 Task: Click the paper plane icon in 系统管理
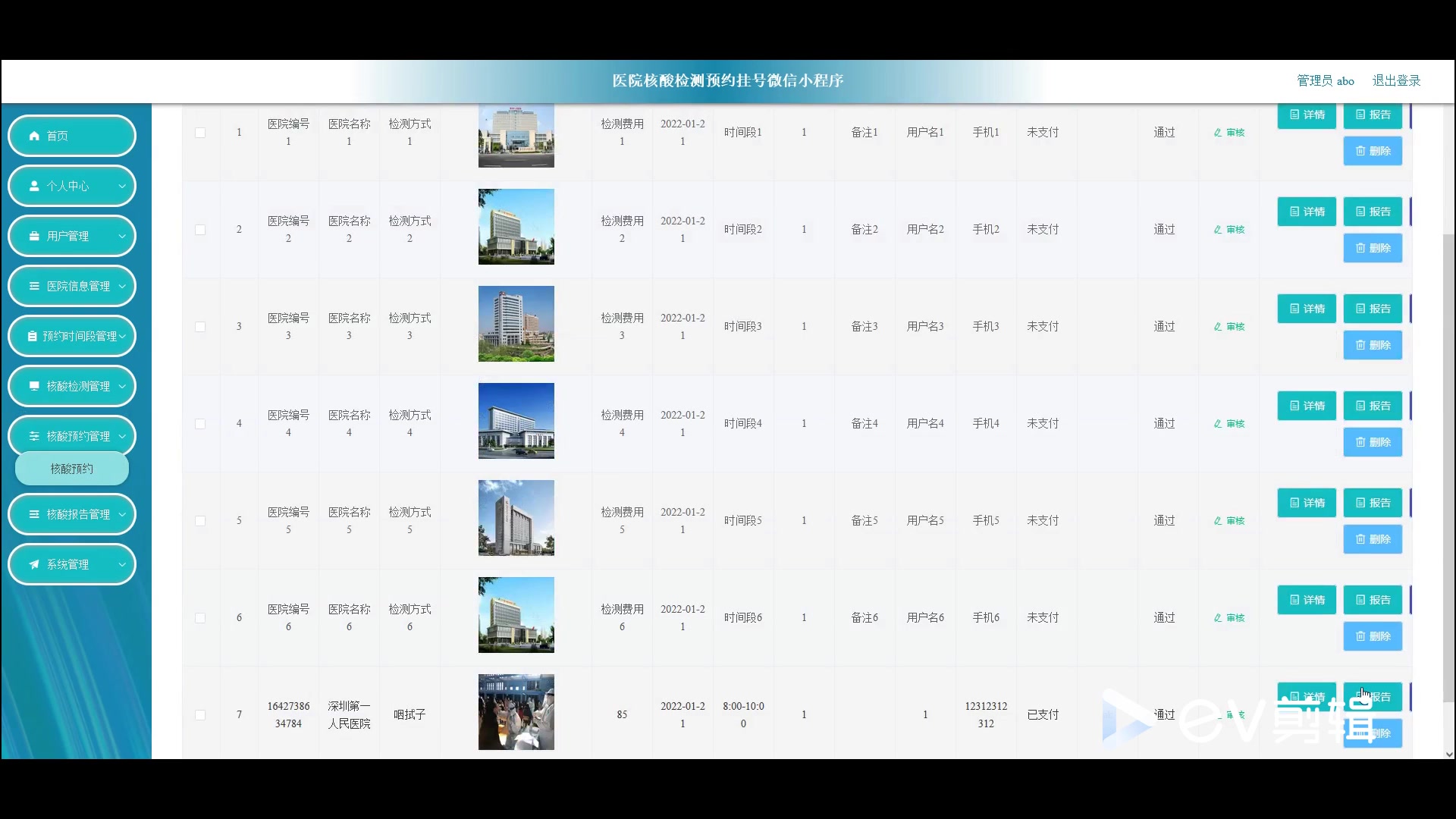tap(34, 564)
